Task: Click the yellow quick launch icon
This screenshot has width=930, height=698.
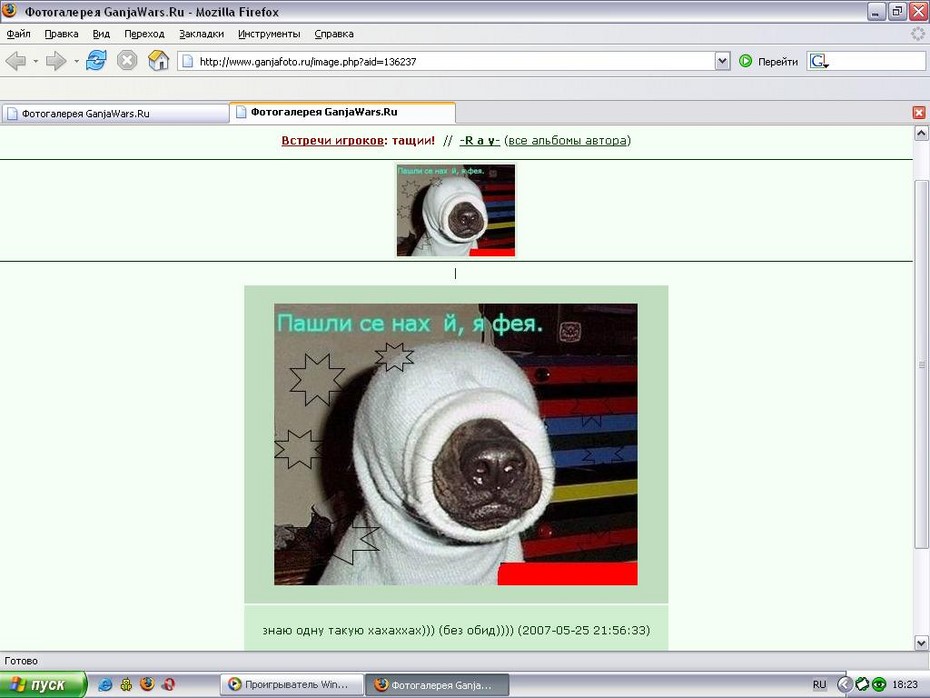Action: 126,684
